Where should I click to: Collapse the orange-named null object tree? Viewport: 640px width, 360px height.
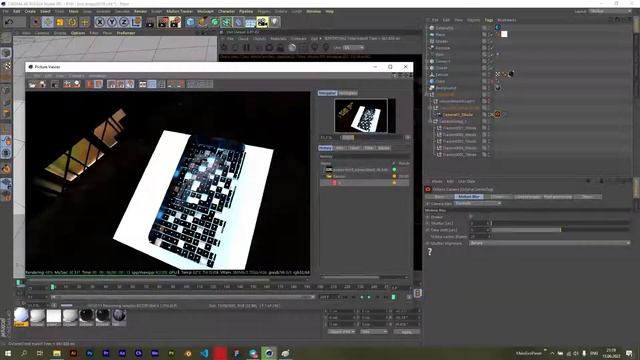click(x=427, y=95)
